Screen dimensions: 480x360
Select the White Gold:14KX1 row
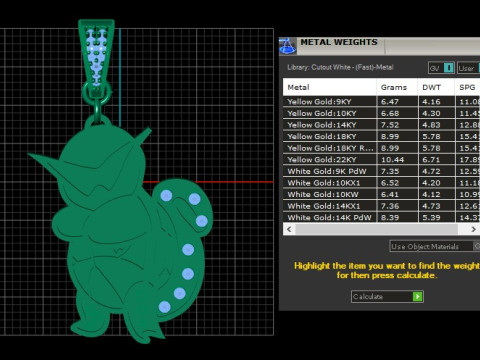pyautogui.click(x=381, y=206)
